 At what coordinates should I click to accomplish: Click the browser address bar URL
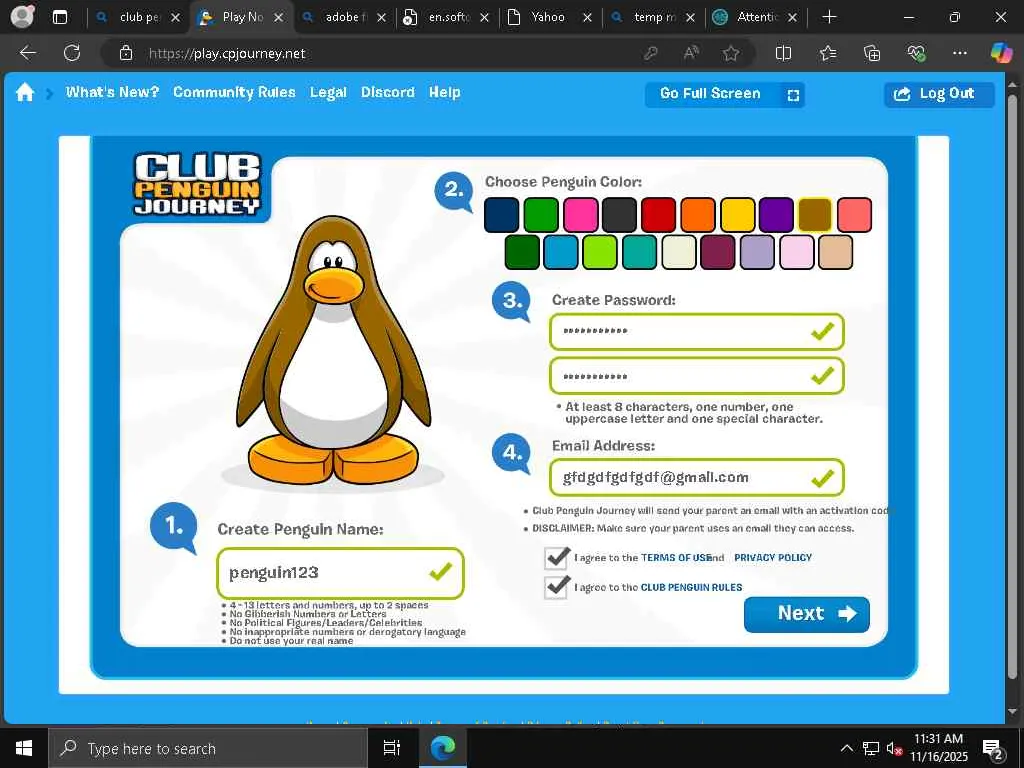coord(227,54)
